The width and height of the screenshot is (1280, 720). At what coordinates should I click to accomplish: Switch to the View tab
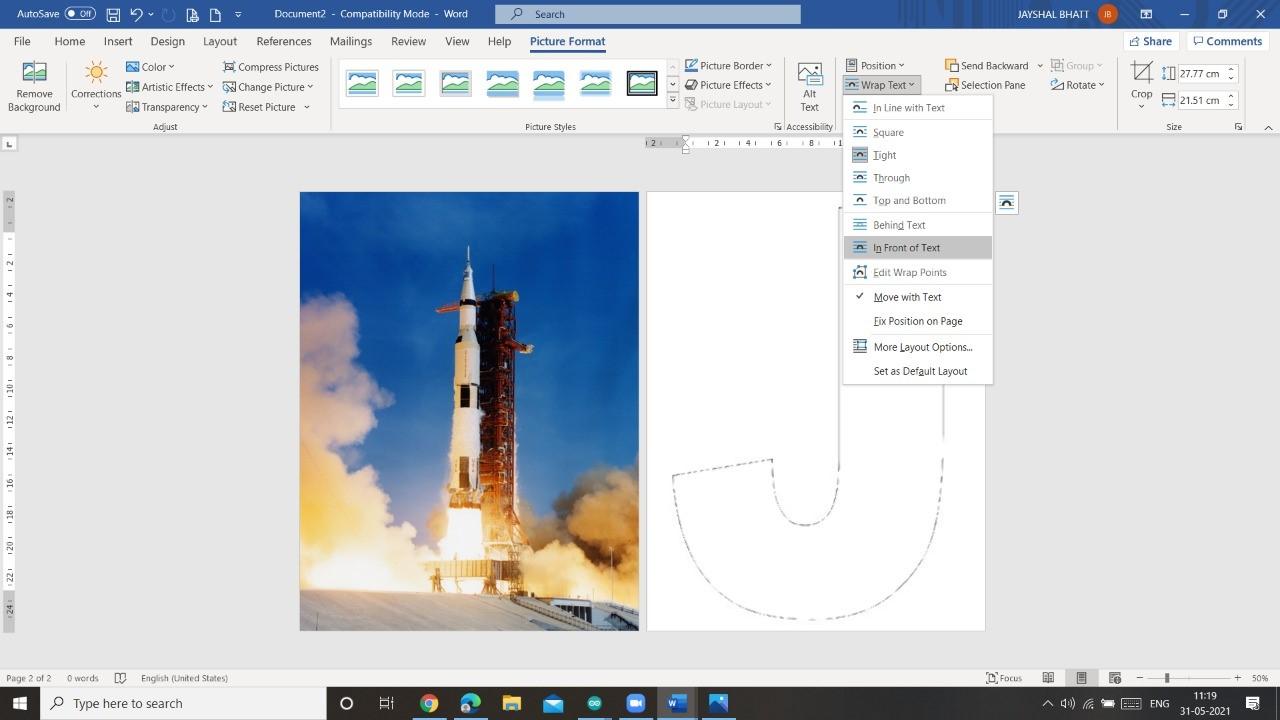click(x=457, y=41)
